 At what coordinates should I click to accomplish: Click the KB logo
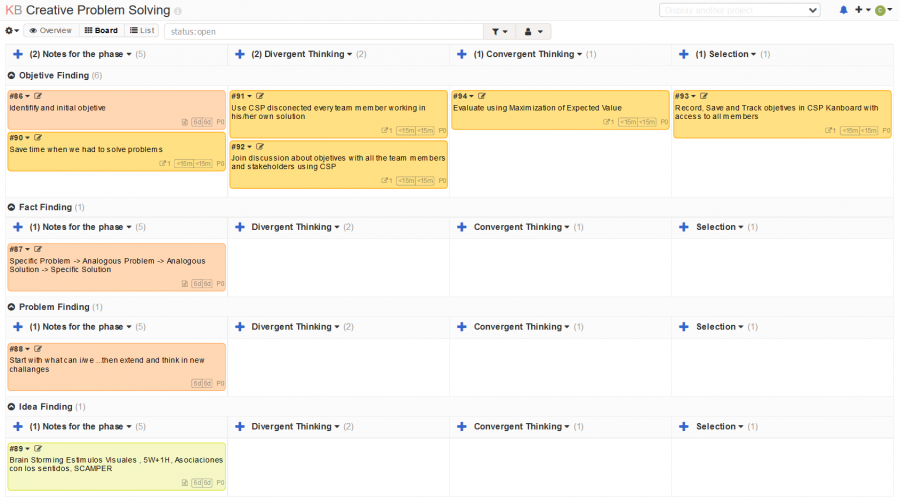13,10
